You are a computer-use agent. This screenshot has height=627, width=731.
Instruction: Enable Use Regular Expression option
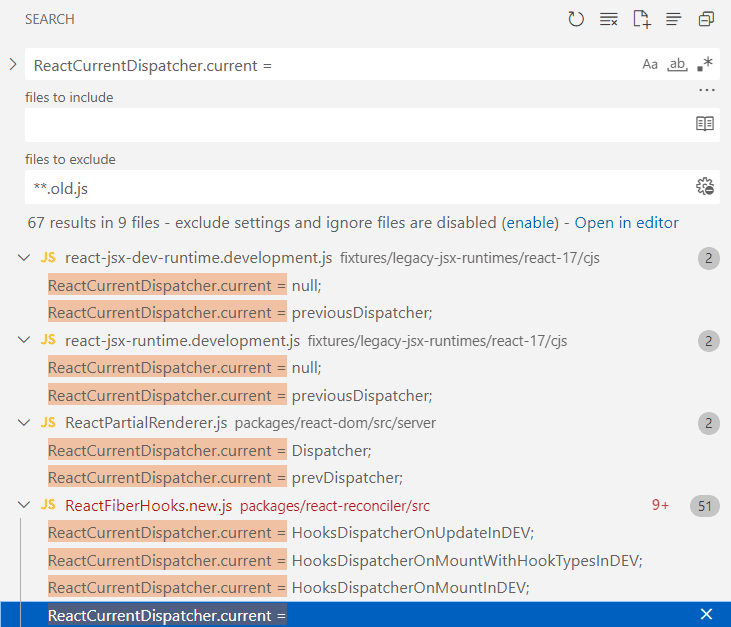(x=705, y=65)
